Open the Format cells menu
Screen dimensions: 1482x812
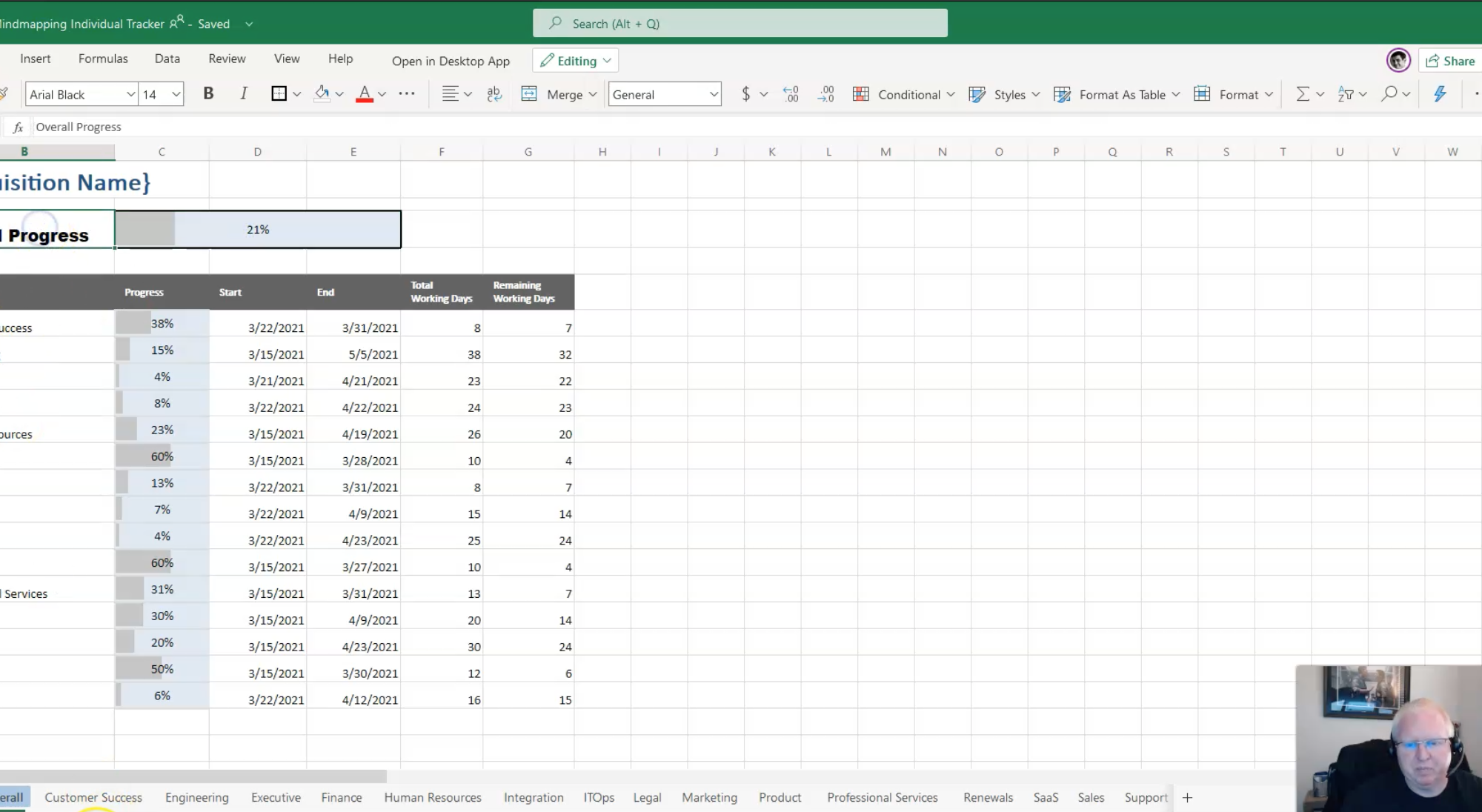[1232, 94]
